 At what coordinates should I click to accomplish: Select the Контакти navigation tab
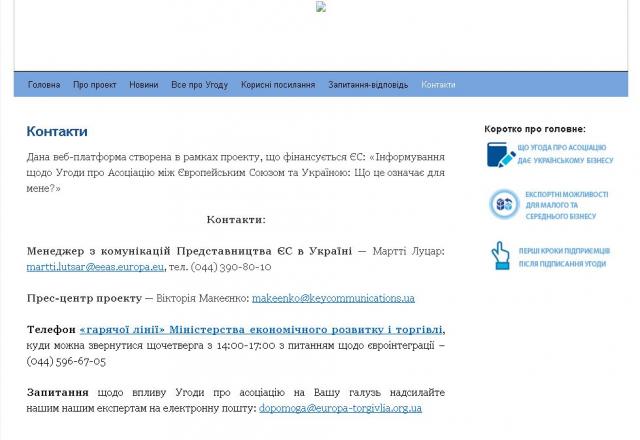click(x=438, y=85)
